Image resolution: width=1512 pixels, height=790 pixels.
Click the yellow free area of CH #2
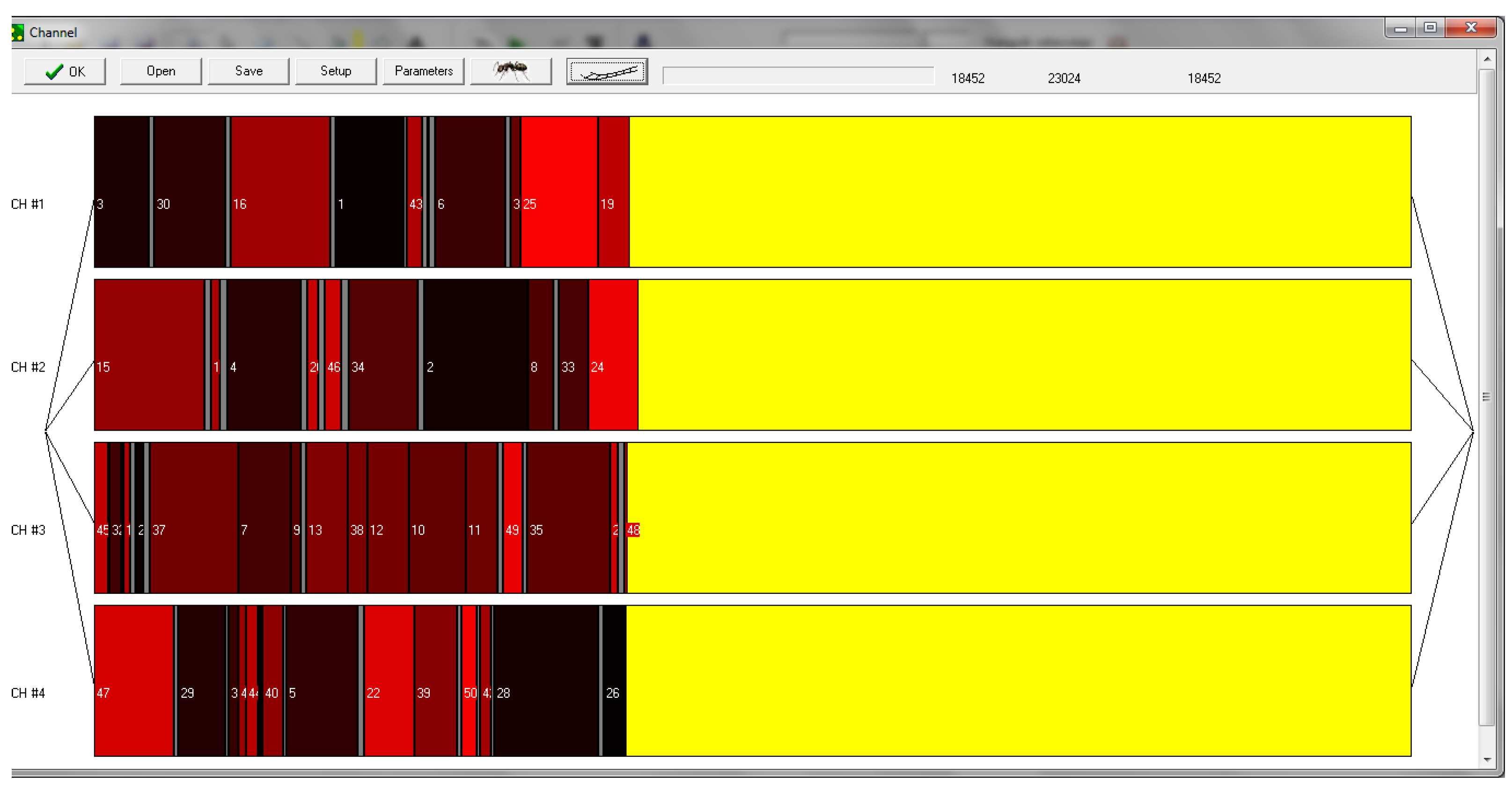tap(1024, 354)
